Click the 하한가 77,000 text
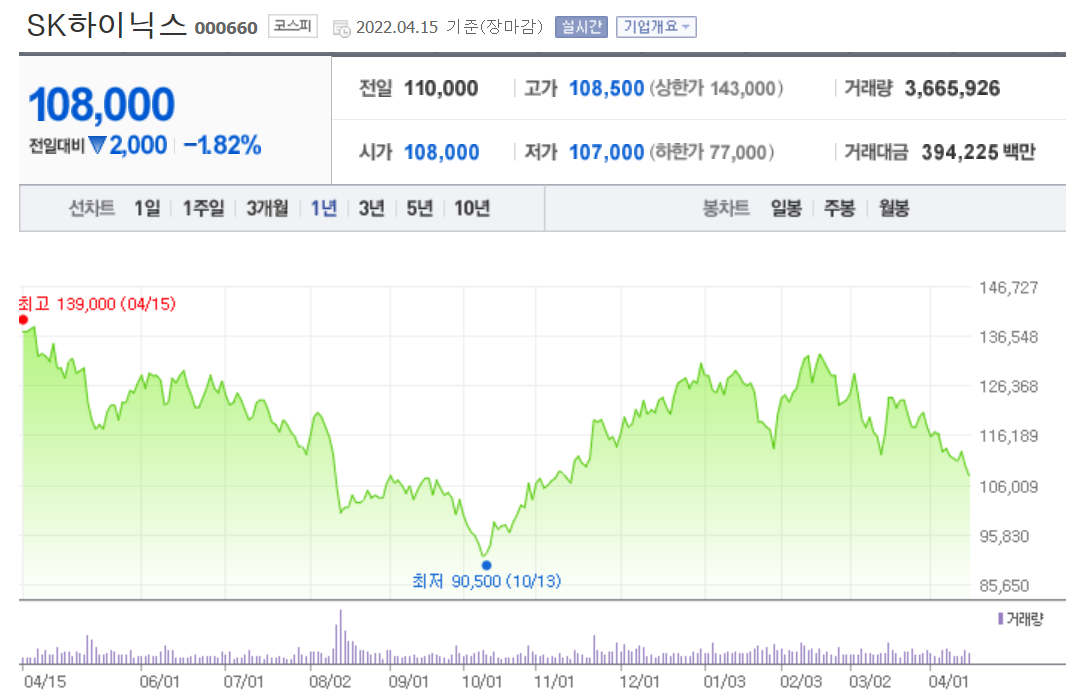1066x694 pixels. pyautogui.click(x=712, y=152)
